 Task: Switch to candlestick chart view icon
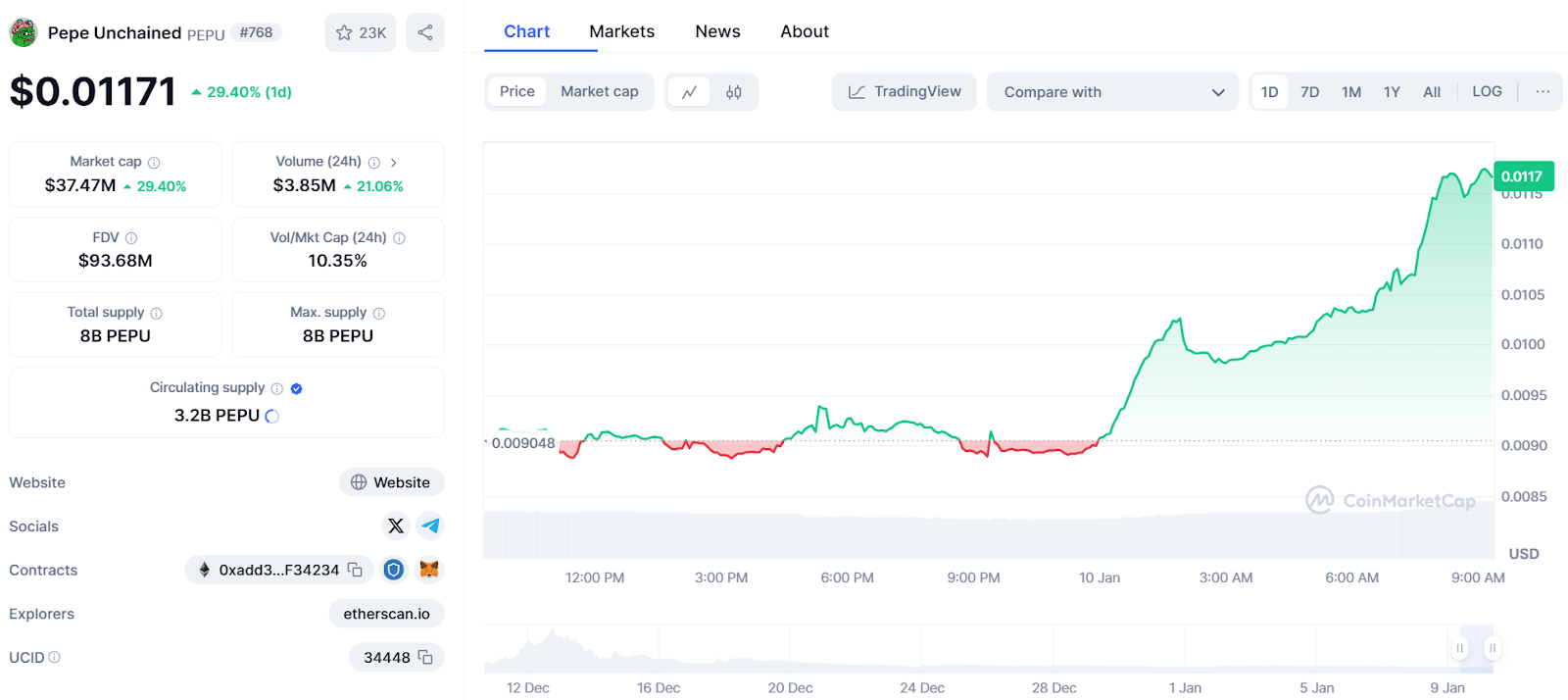coord(734,92)
